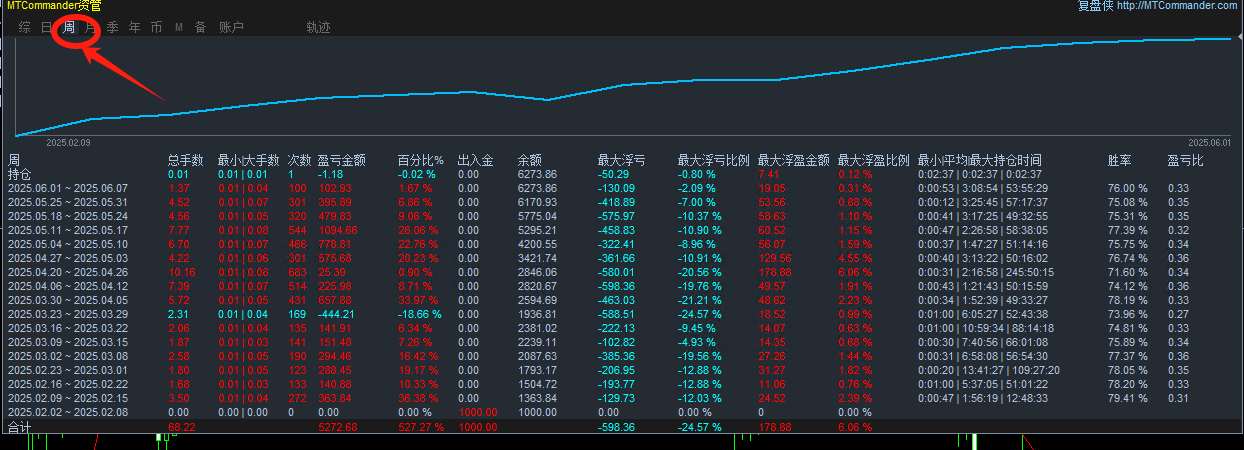Click the percentage value -18.66 %
Image resolution: width=1244 pixels, height=450 pixels.
coord(421,314)
